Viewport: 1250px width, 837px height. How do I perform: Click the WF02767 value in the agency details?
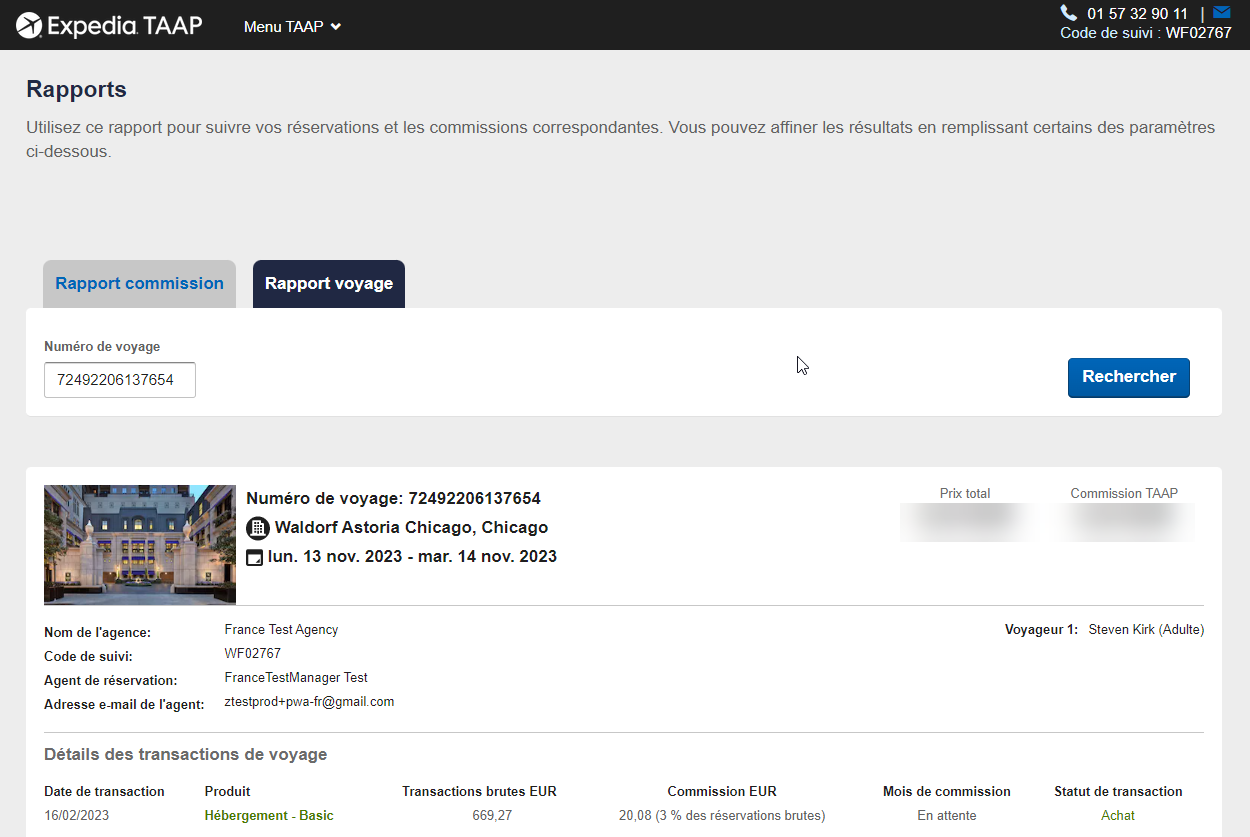point(253,654)
